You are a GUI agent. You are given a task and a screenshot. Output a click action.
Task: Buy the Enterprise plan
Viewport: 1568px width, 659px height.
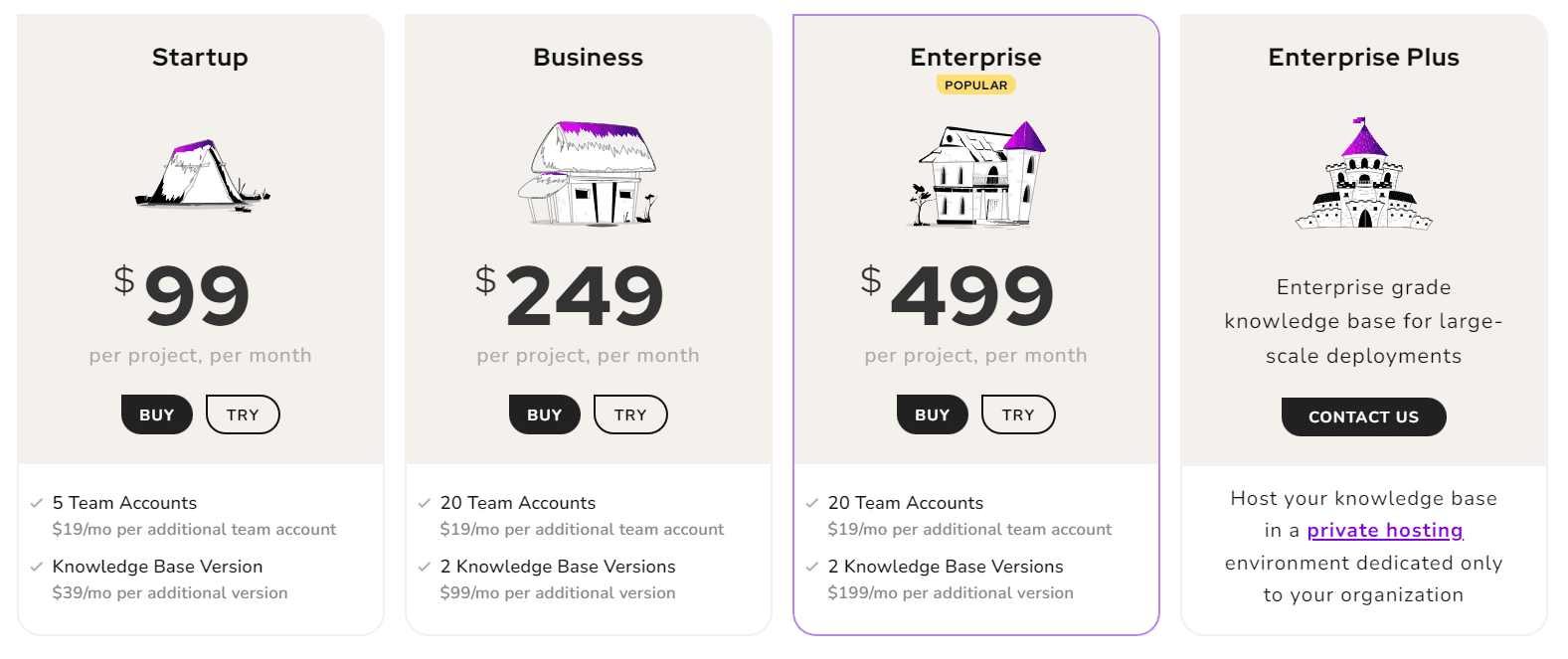click(x=933, y=414)
